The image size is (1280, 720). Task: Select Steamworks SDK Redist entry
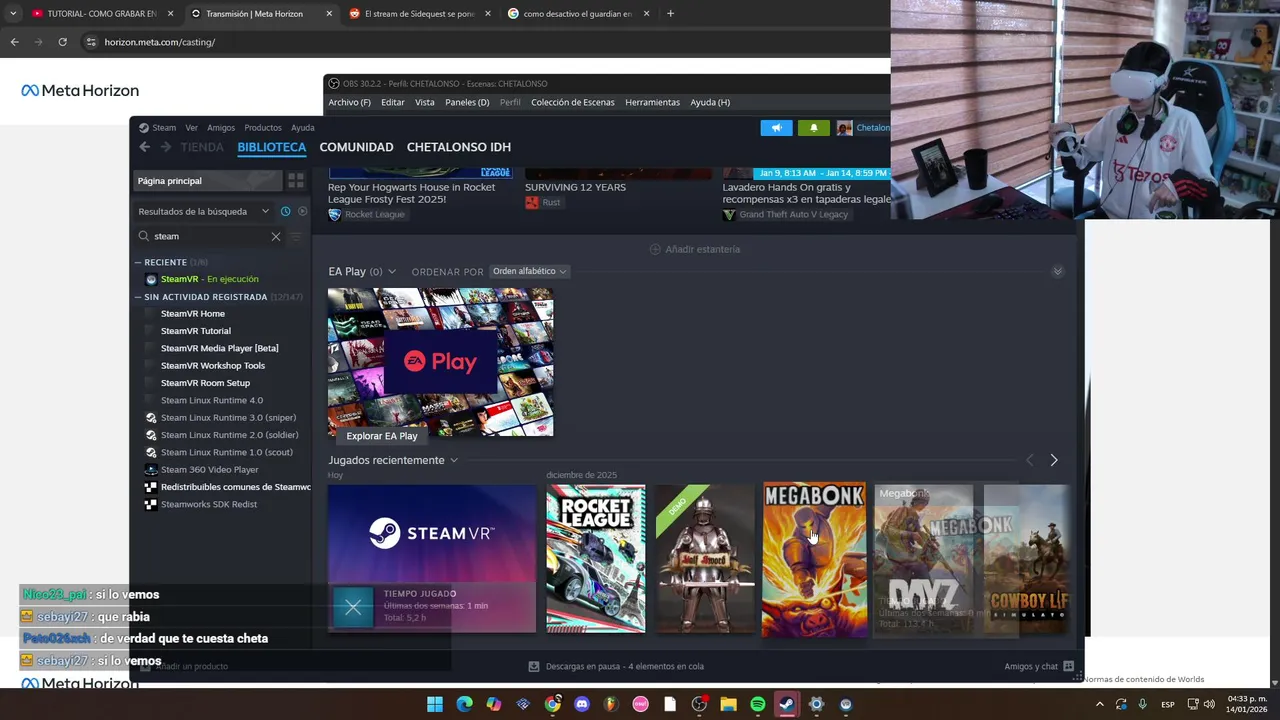point(208,504)
